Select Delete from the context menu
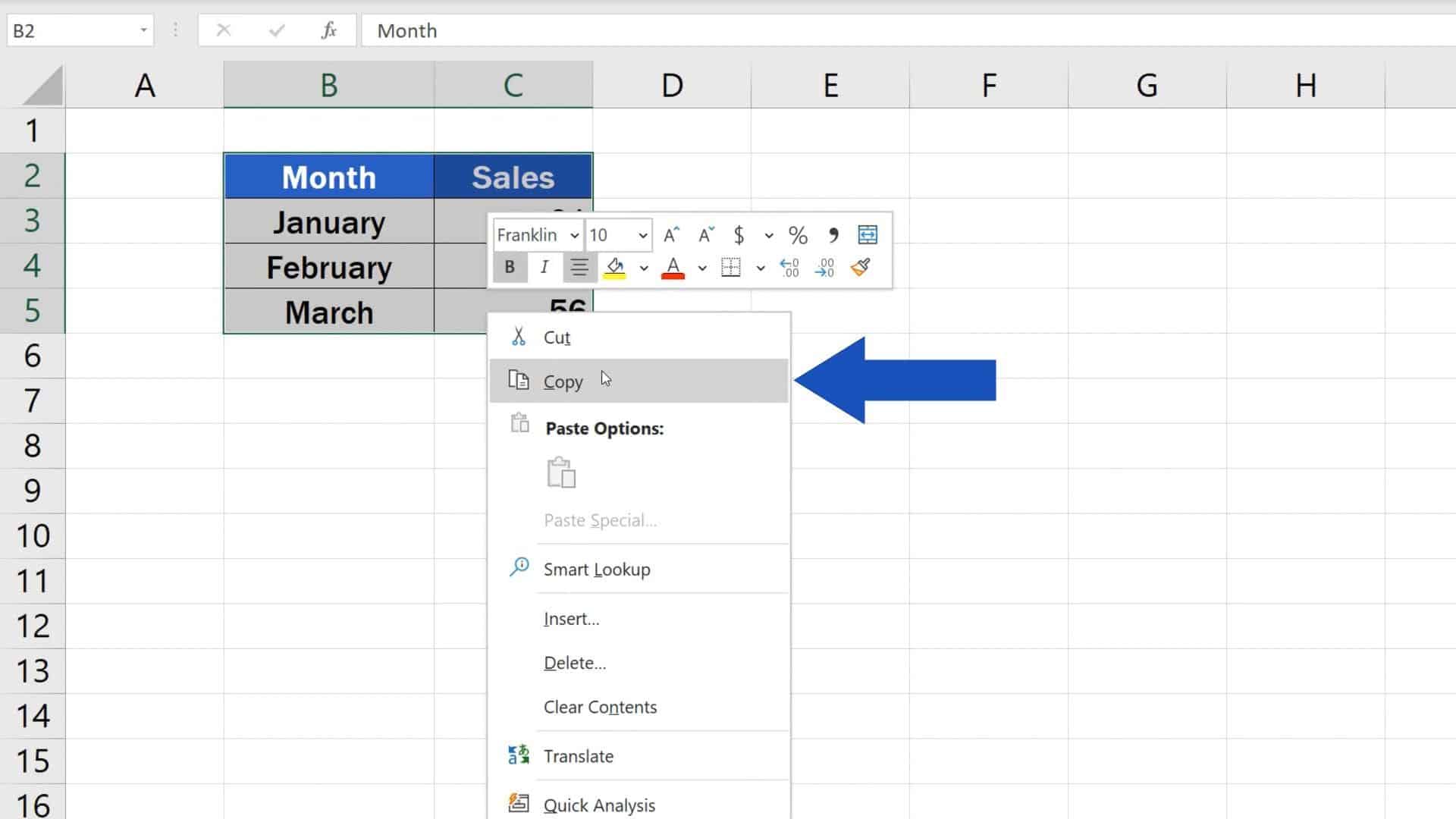 [573, 662]
